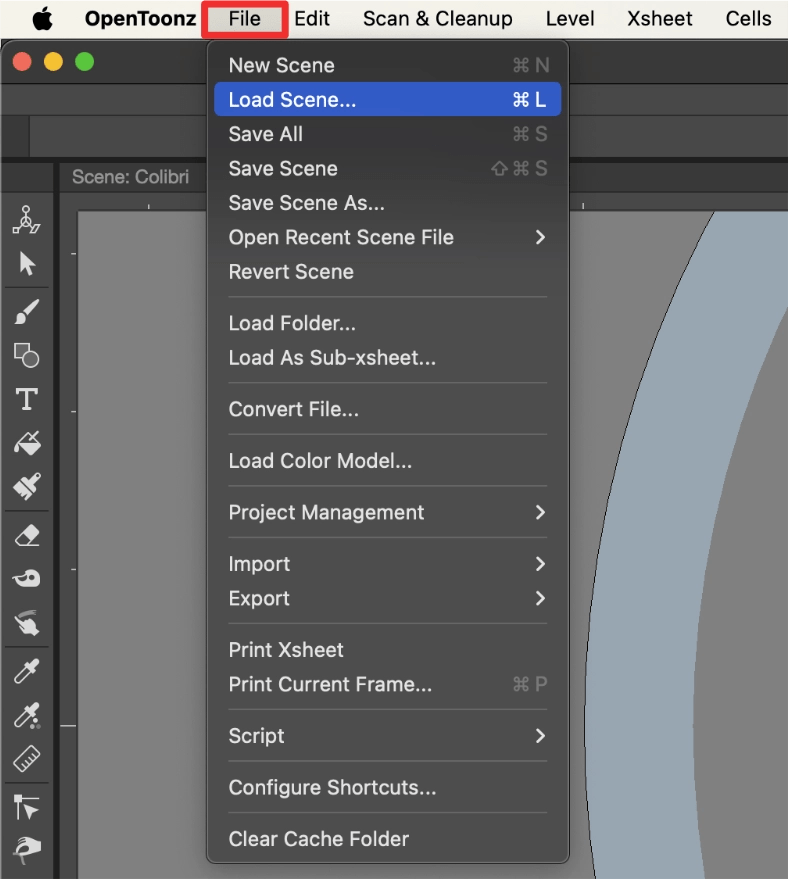Choose Load Scene... menu entry
This screenshot has height=879, width=788.
point(387,99)
